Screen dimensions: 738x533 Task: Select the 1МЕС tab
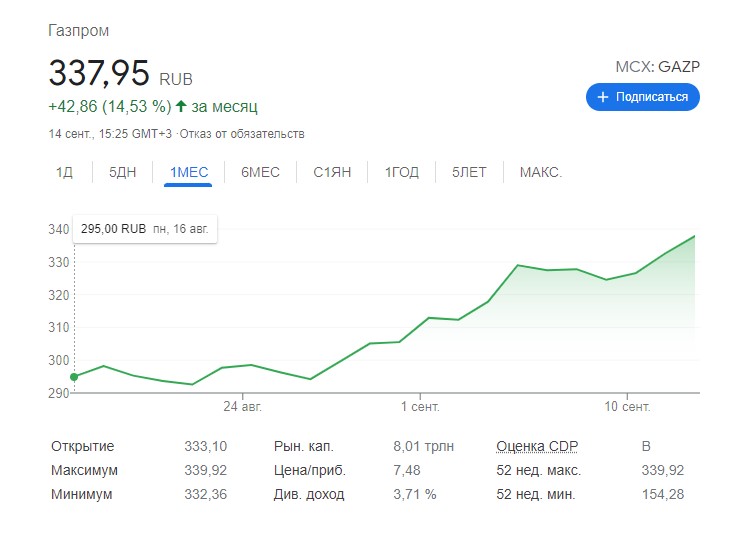(x=189, y=172)
